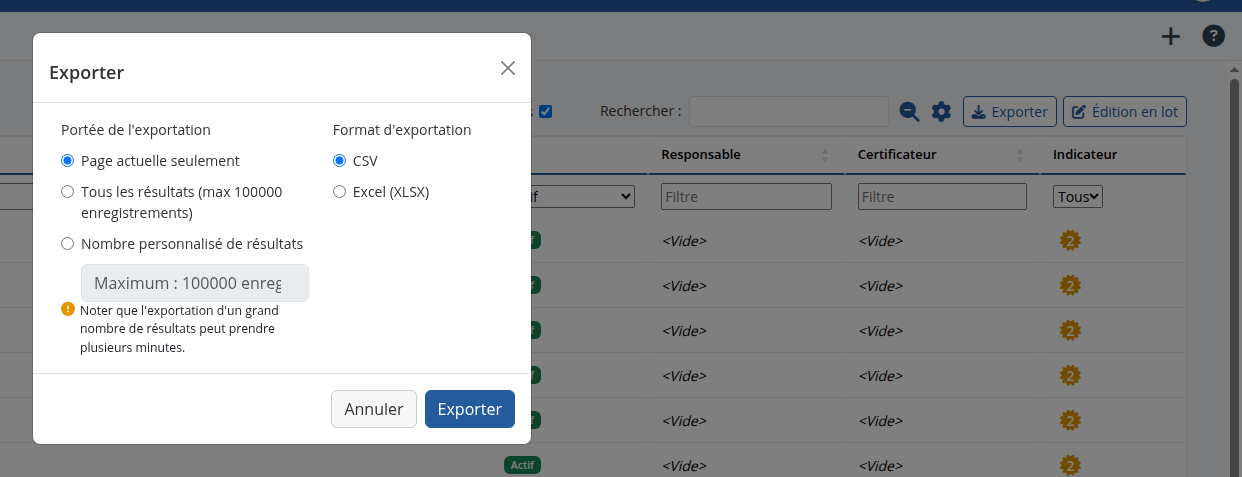
Task: Click the Responsable column sort arrows
Action: coord(825,155)
